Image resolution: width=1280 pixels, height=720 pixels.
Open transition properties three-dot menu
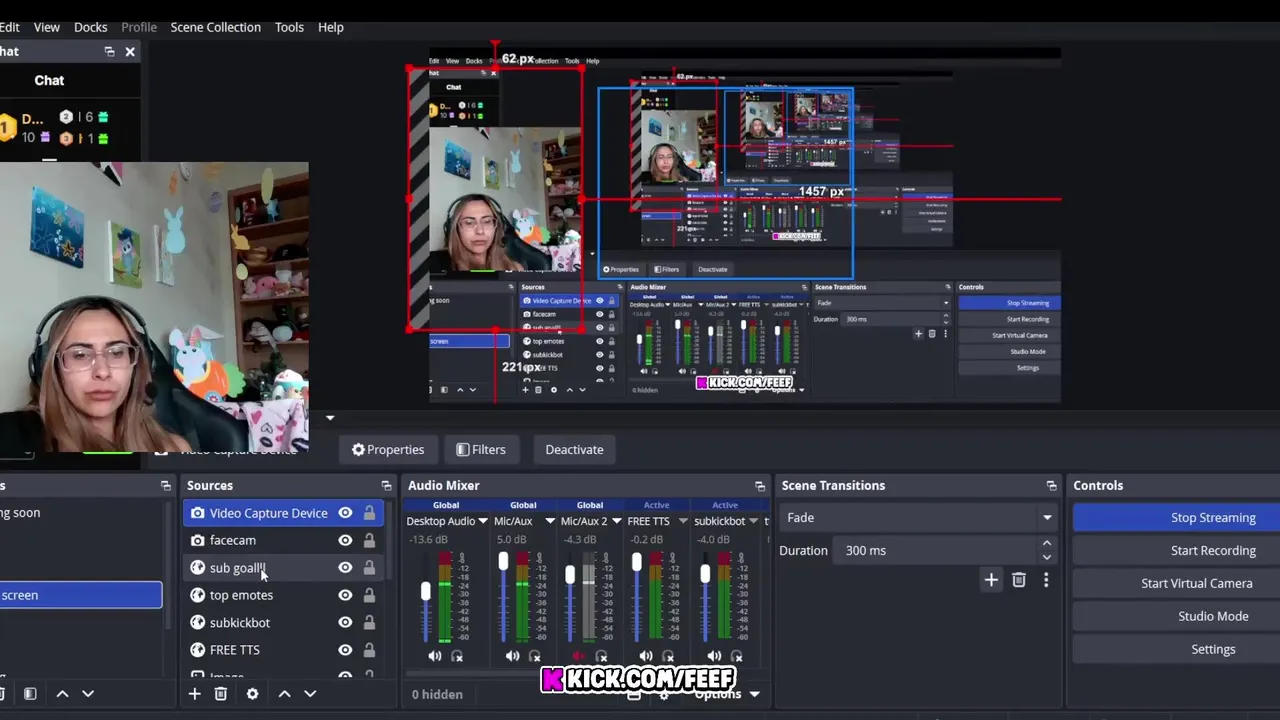(1046, 580)
